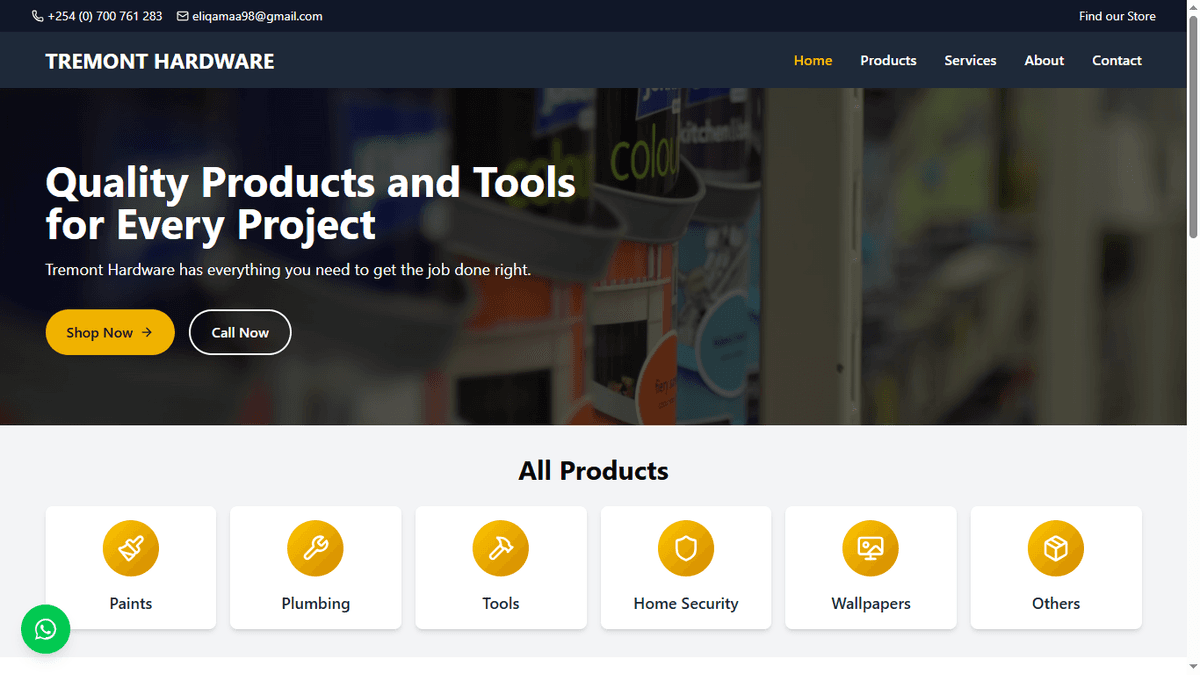Open the Contact navigation item
The width and height of the screenshot is (1200, 675).
pos(1116,61)
